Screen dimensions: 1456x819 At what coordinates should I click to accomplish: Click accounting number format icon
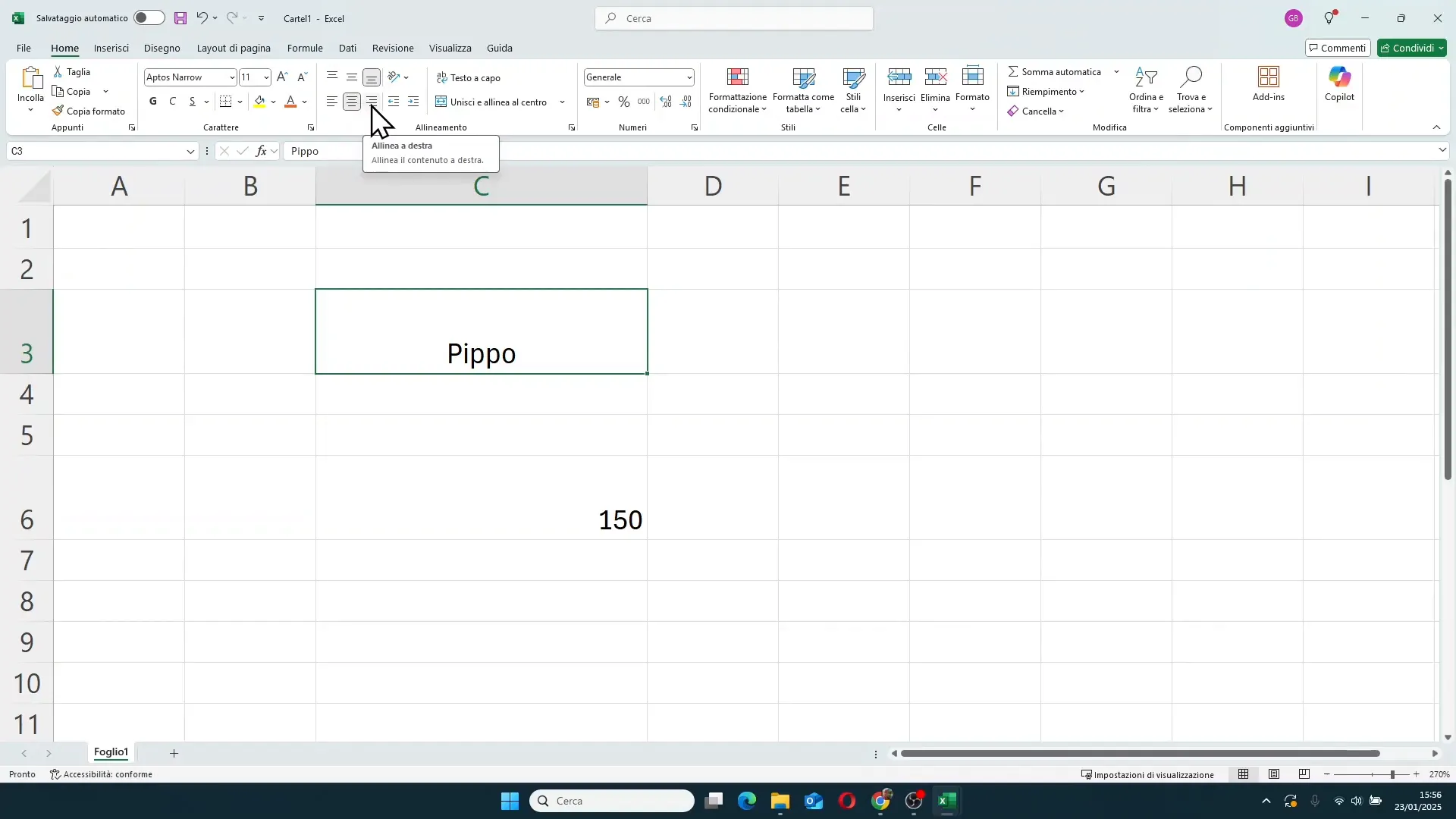pyautogui.click(x=593, y=102)
